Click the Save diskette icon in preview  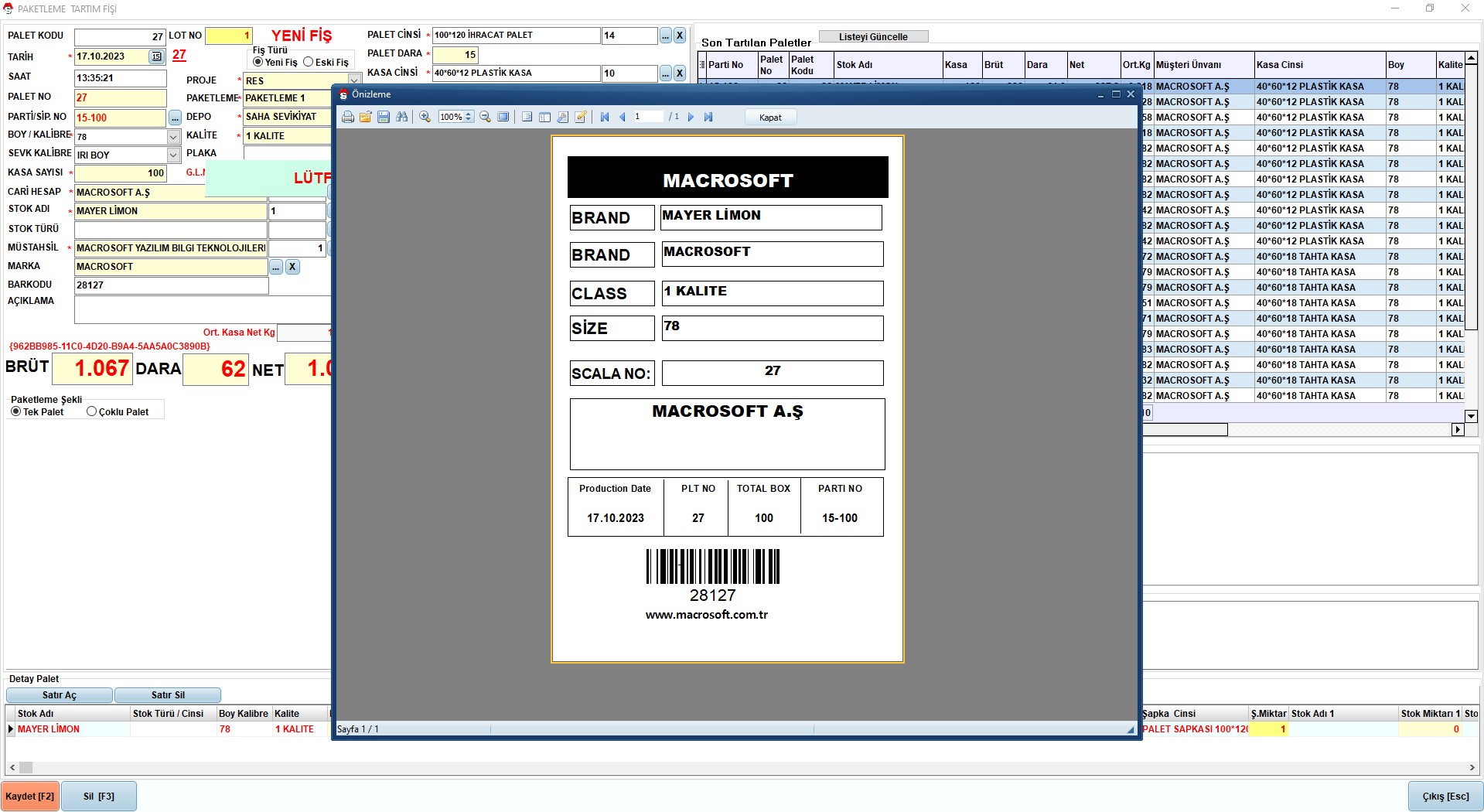[384, 117]
